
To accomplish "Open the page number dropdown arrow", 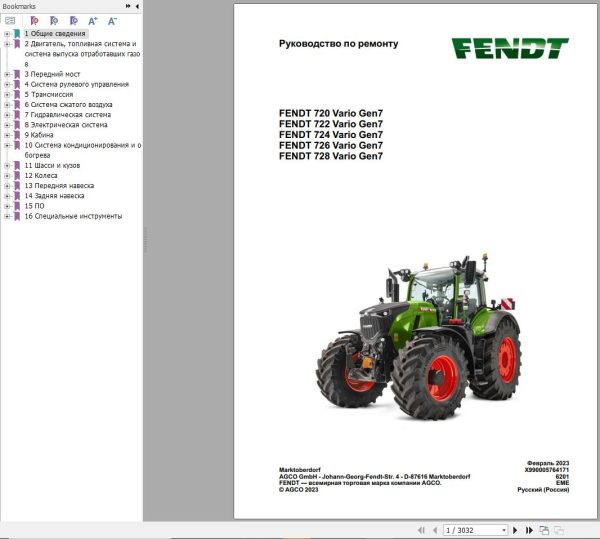I will pos(504,530).
